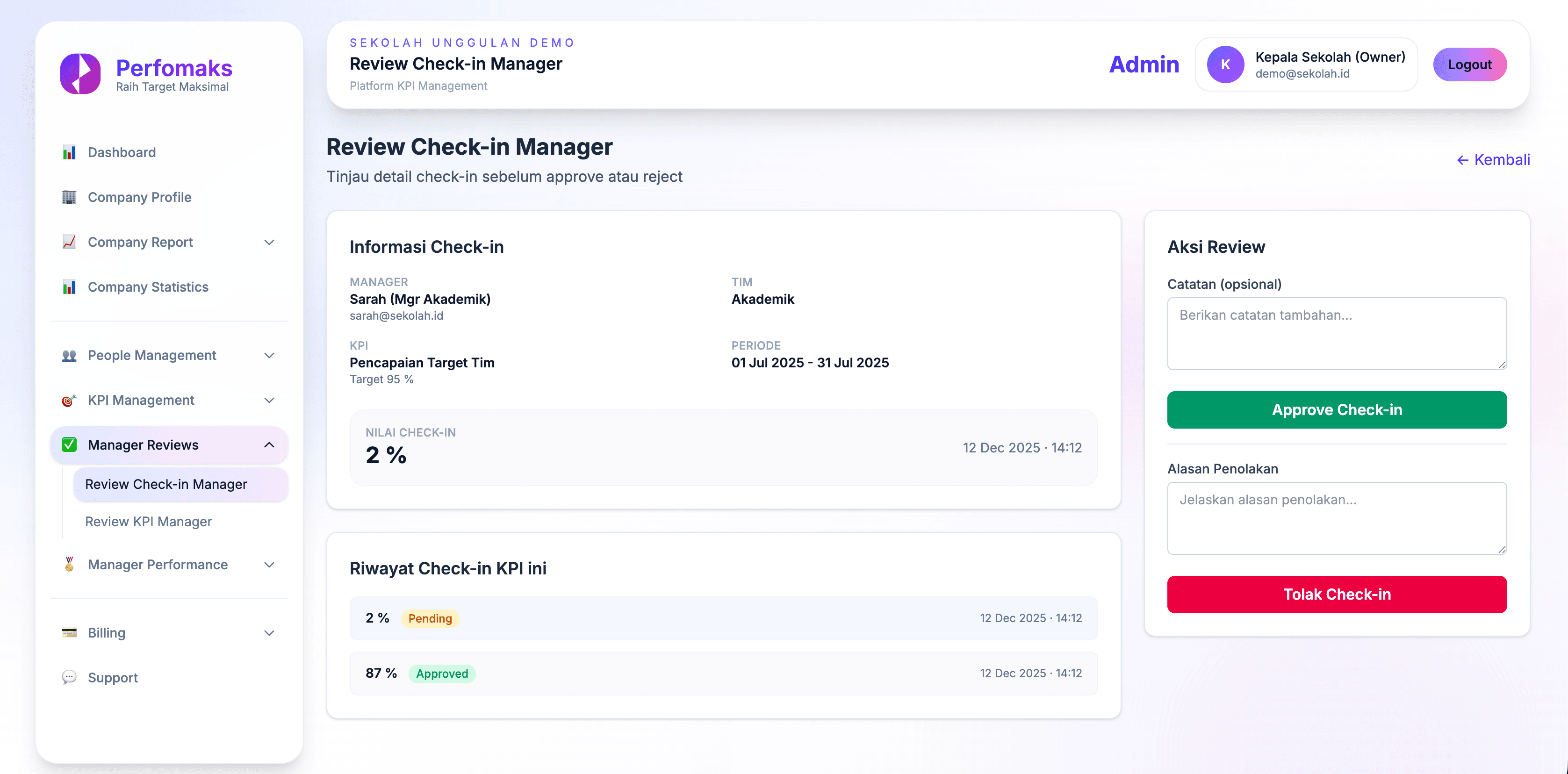Open the Support chat bubble icon
The width and height of the screenshot is (1568, 774).
tap(69, 677)
